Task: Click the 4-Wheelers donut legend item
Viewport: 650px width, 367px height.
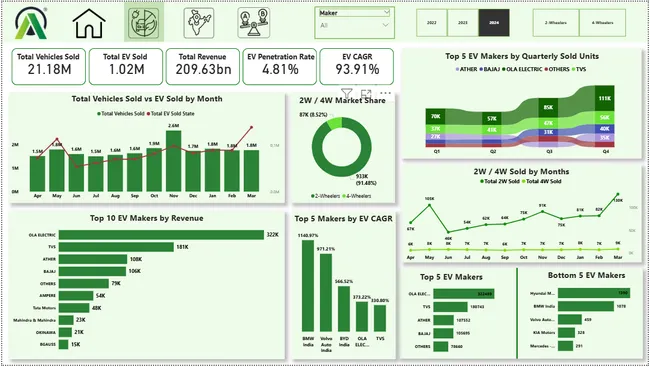Action: click(x=357, y=196)
